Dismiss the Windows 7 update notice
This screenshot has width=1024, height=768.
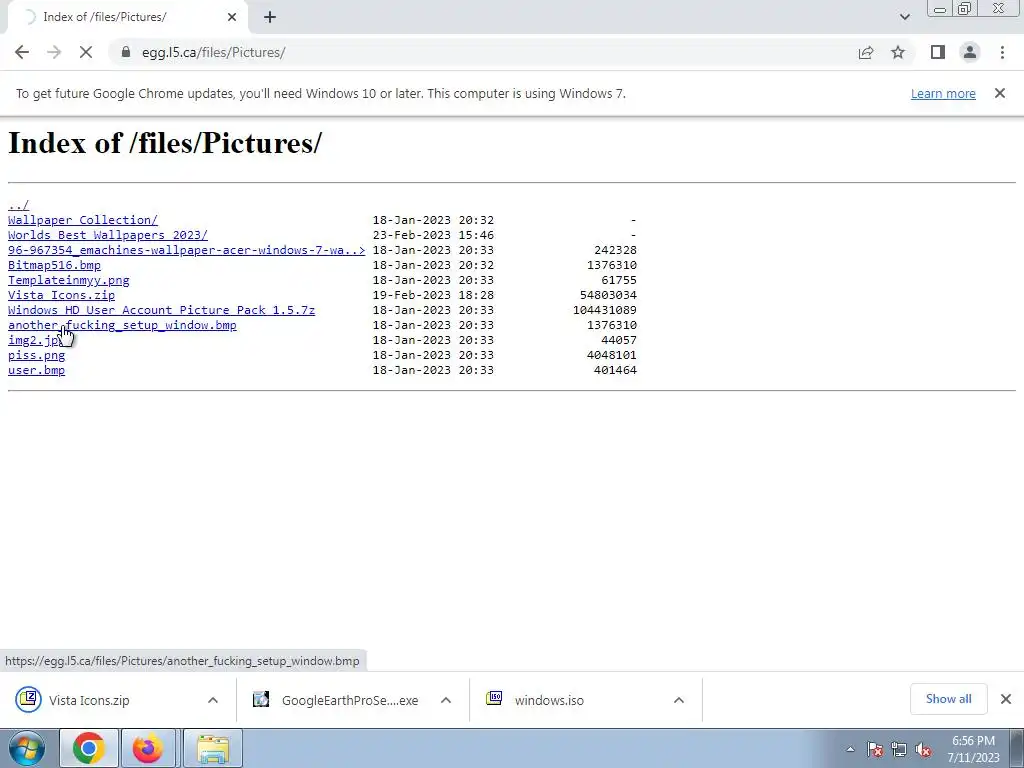click(1000, 93)
